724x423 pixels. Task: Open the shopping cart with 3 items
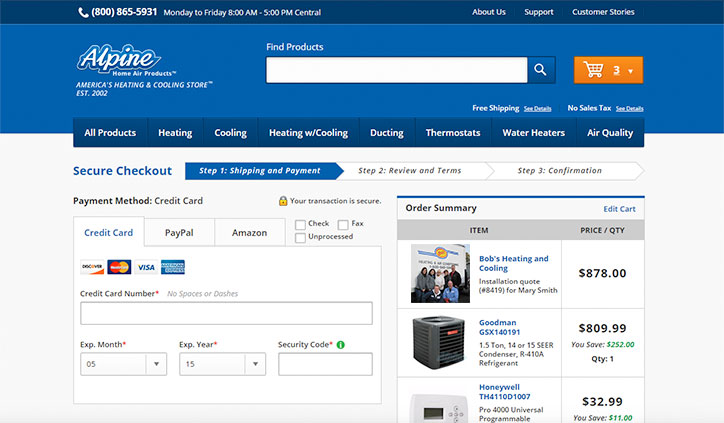[x=608, y=70]
